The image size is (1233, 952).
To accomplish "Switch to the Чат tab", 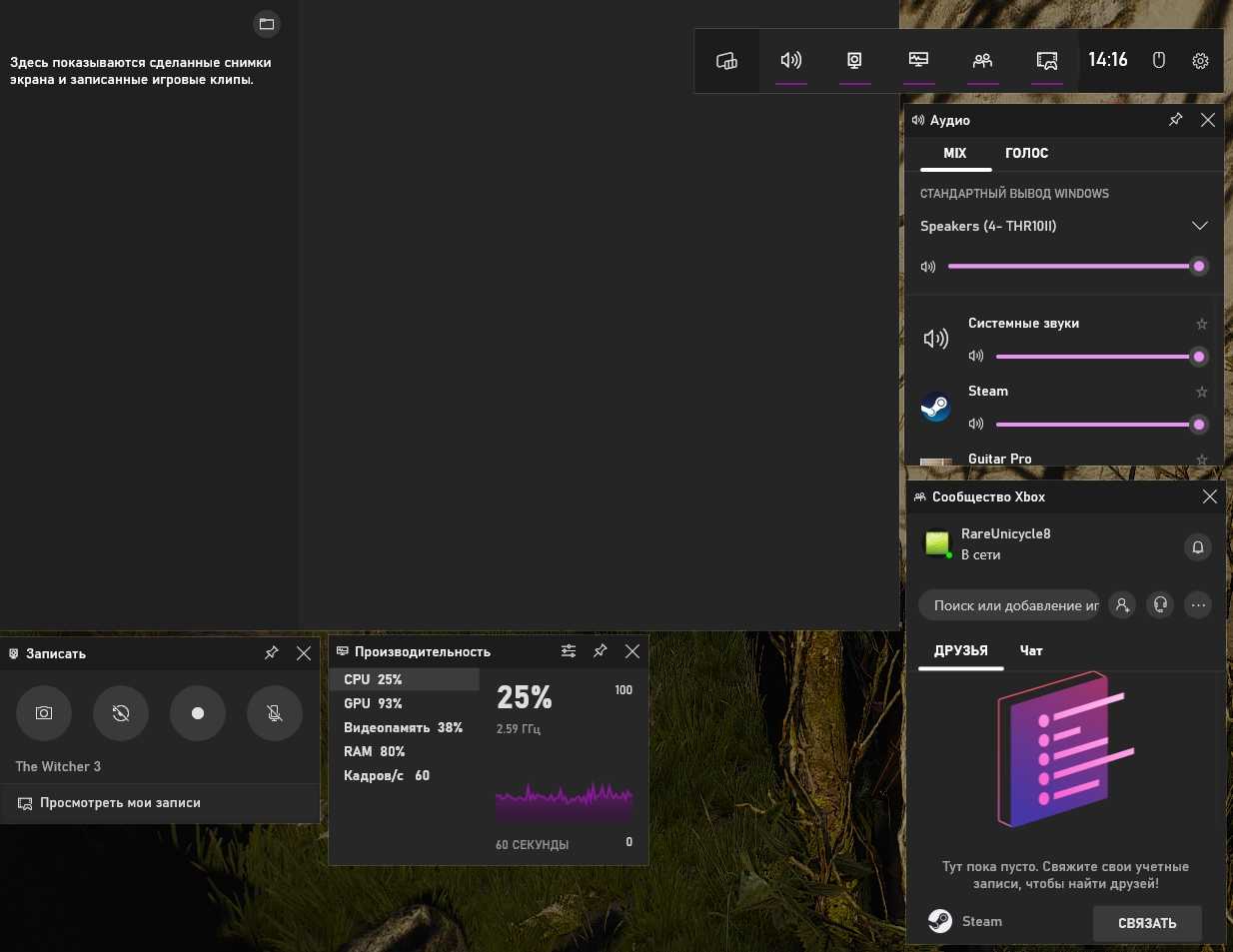I will coord(1031,650).
